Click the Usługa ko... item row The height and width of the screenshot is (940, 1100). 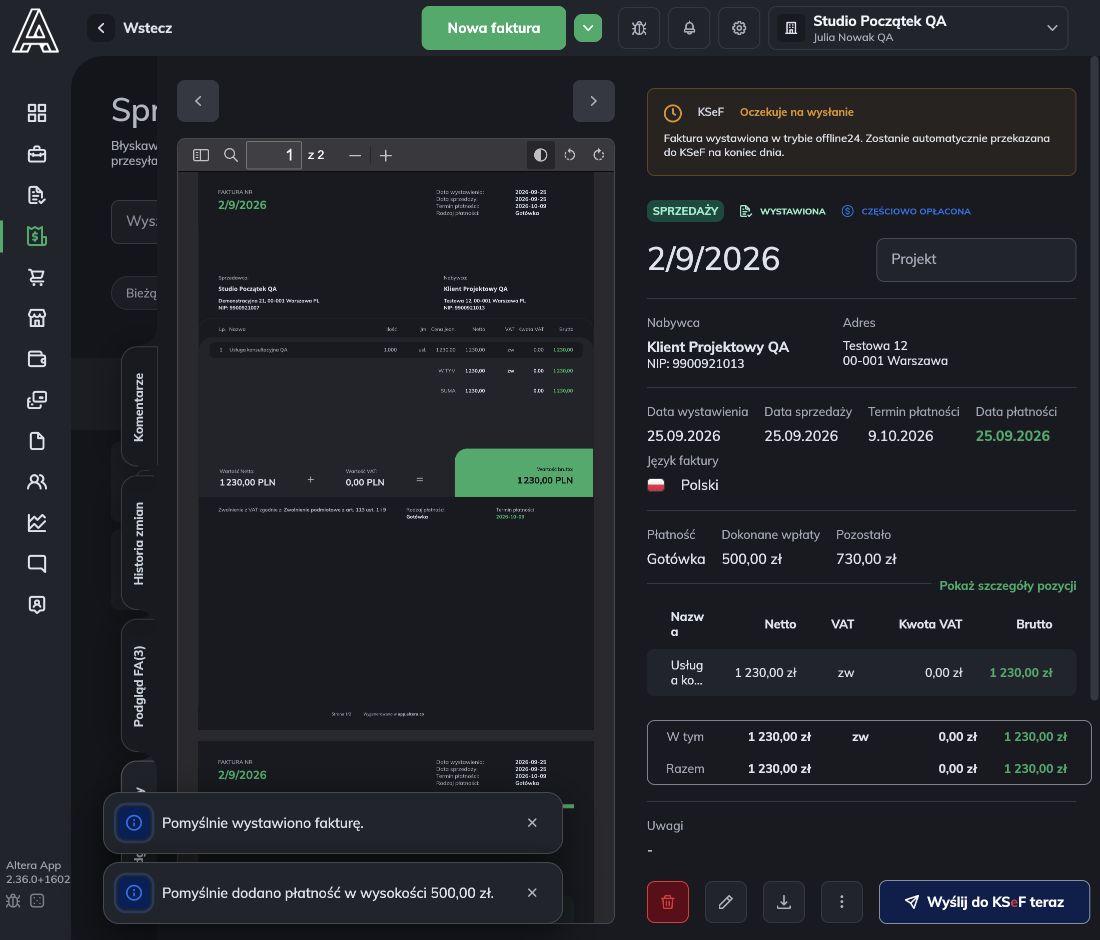tap(861, 672)
